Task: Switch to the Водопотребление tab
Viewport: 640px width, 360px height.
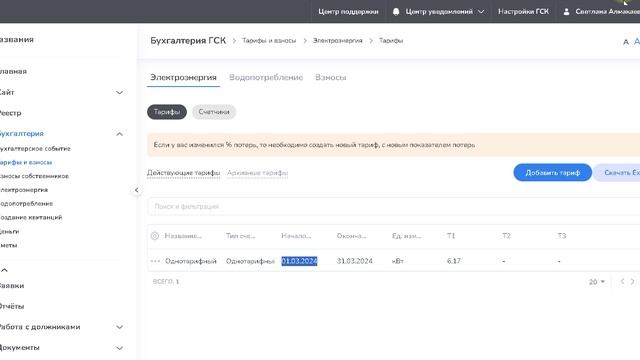Action: click(266, 78)
